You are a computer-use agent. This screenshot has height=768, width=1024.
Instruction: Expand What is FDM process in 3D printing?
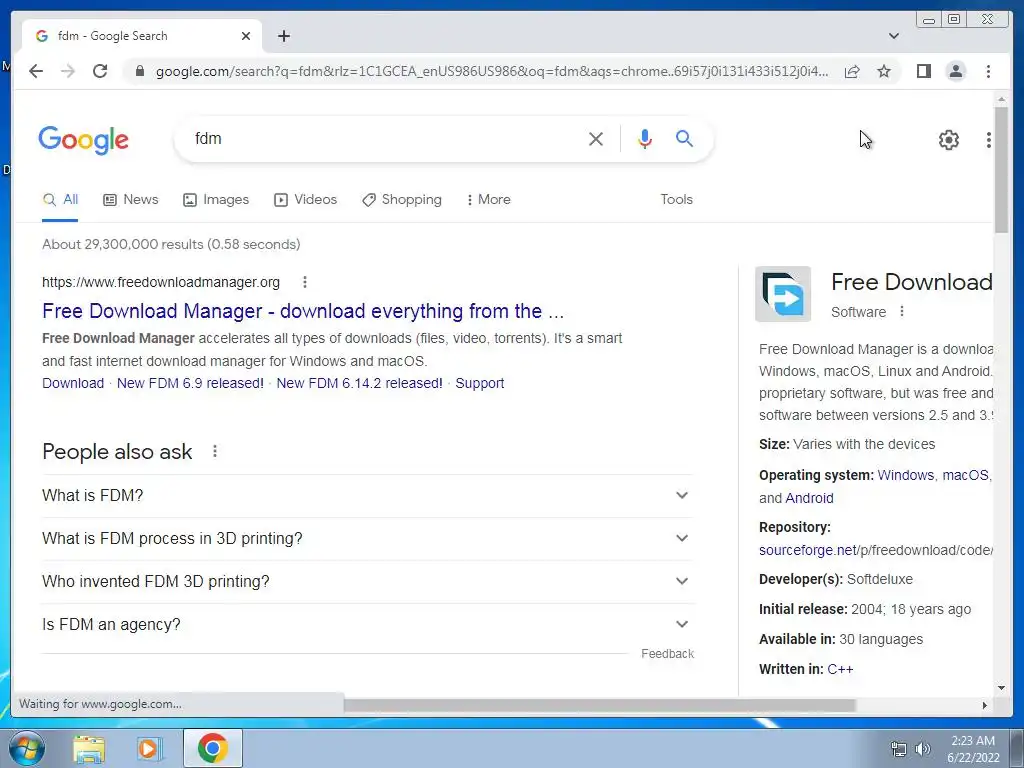367,539
